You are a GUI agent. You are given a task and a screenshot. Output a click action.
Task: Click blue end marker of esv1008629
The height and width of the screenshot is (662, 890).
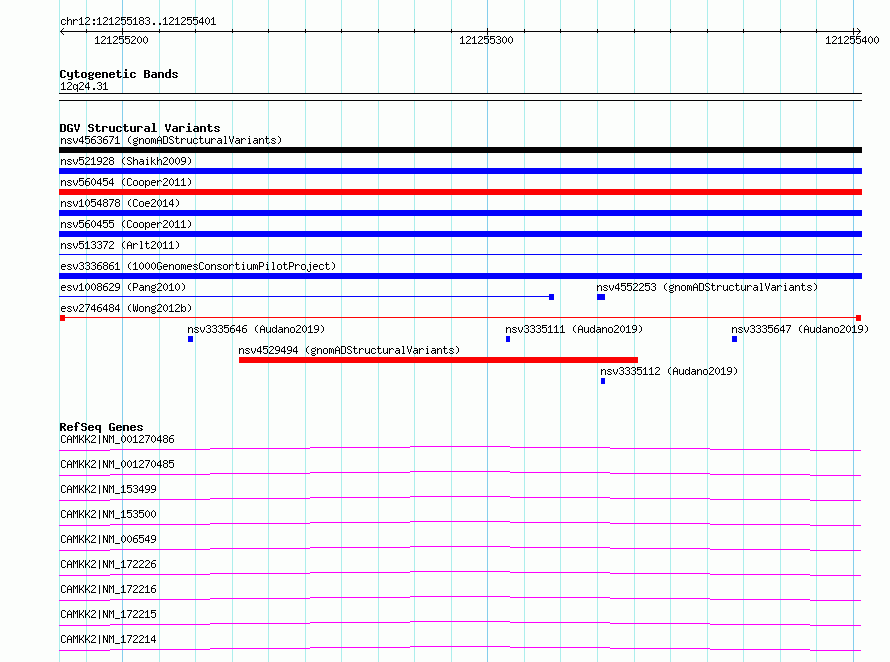pyautogui.click(x=552, y=297)
